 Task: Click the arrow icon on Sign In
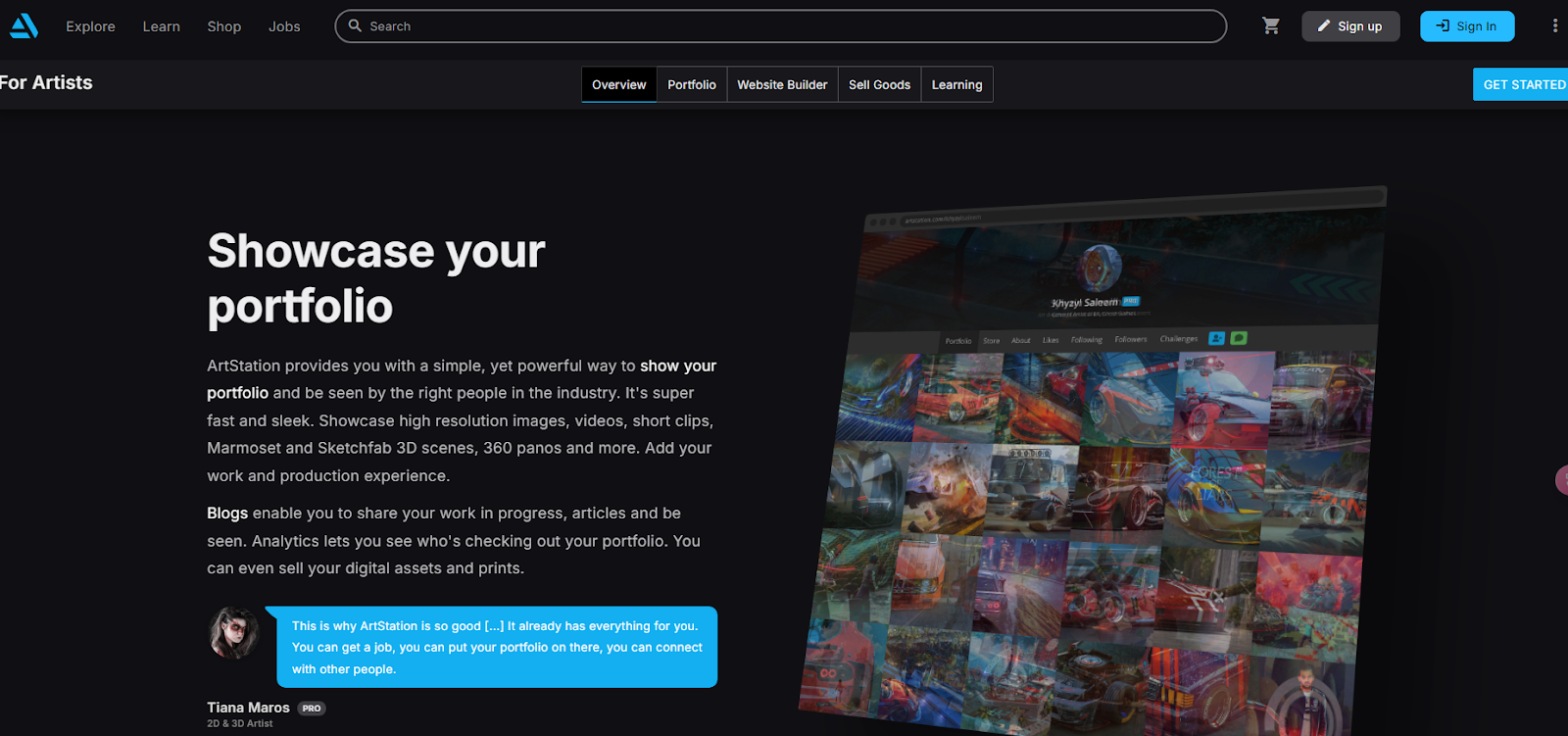tap(1443, 25)
